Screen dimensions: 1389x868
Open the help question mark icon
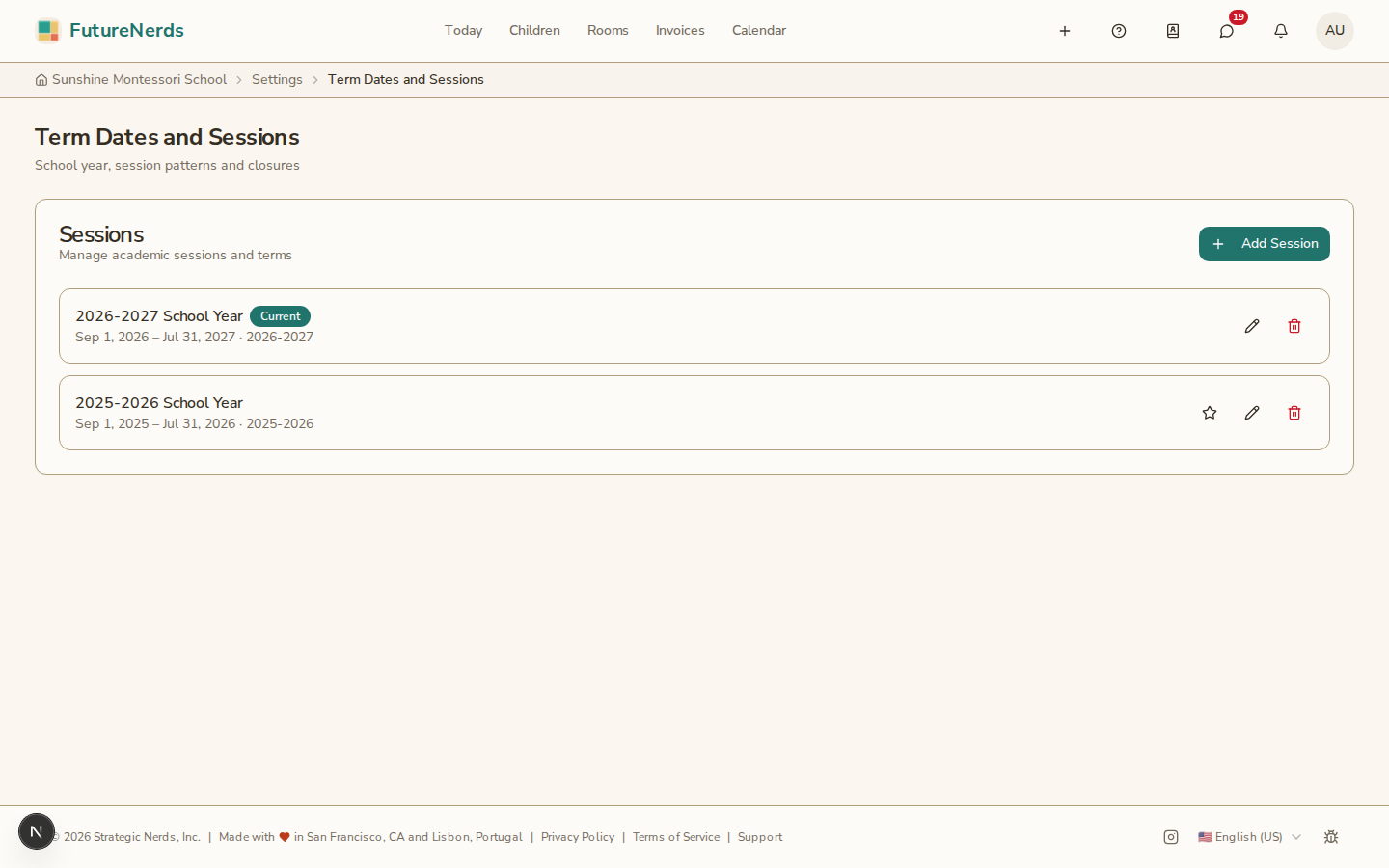1119,31
